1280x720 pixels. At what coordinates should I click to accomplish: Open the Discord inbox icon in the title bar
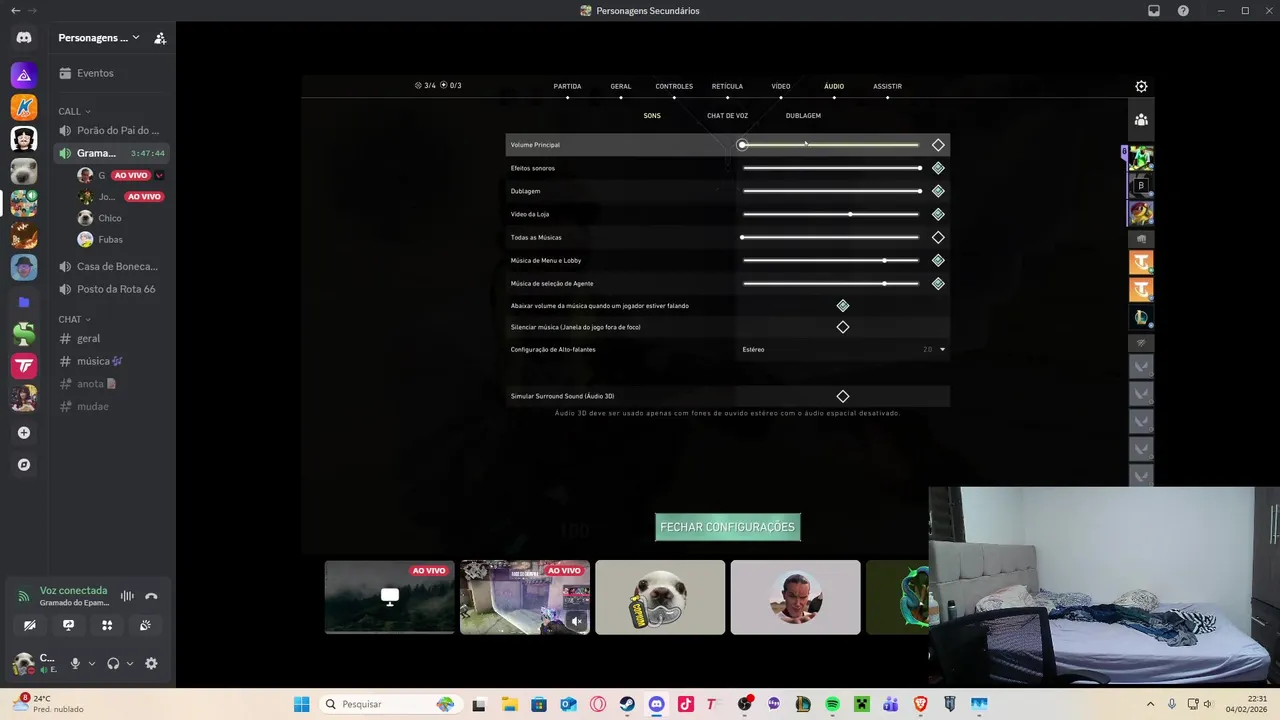(1154, 11)
